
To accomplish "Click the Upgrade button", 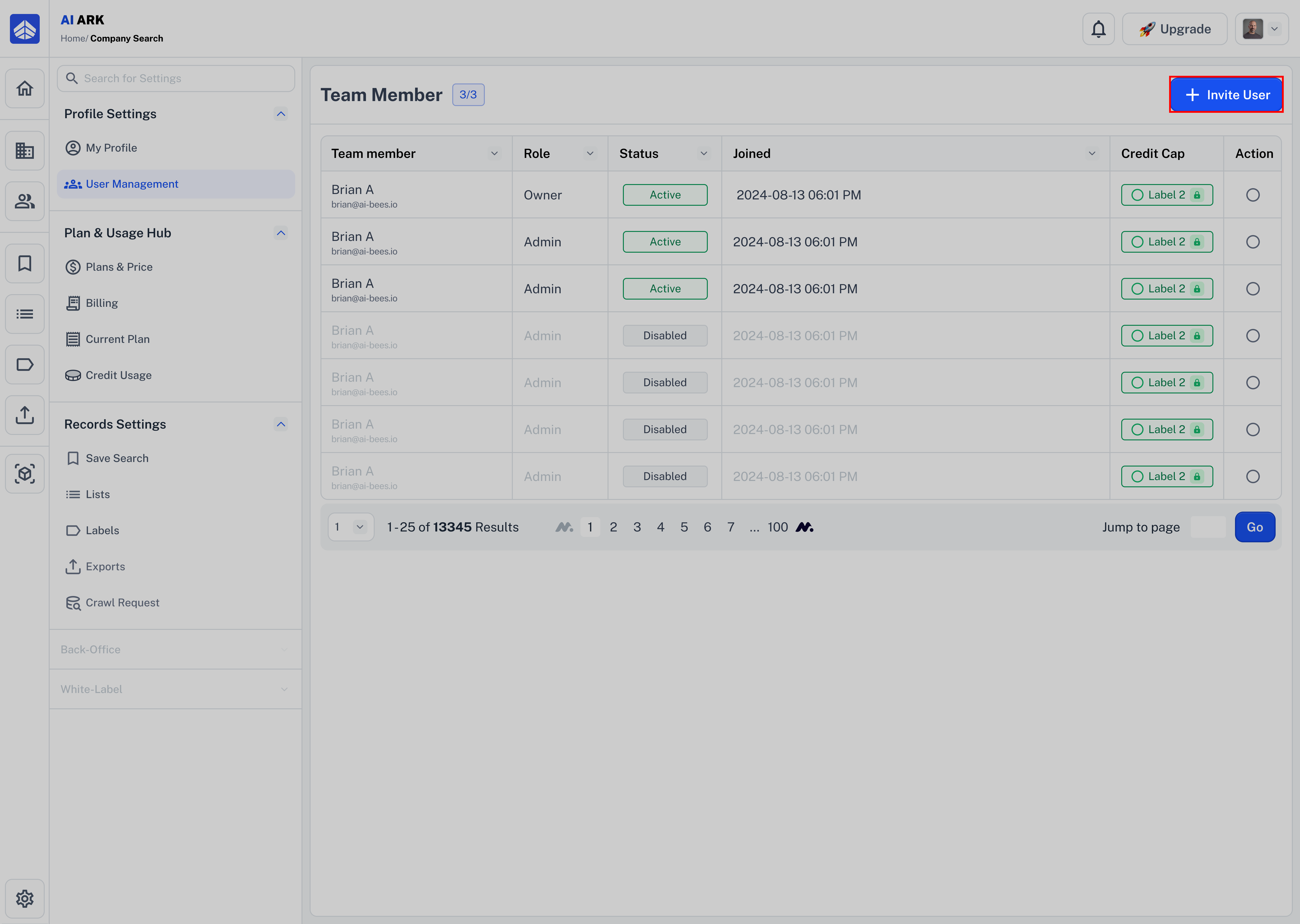I will pyautogui.click(x=1175, y=29).
